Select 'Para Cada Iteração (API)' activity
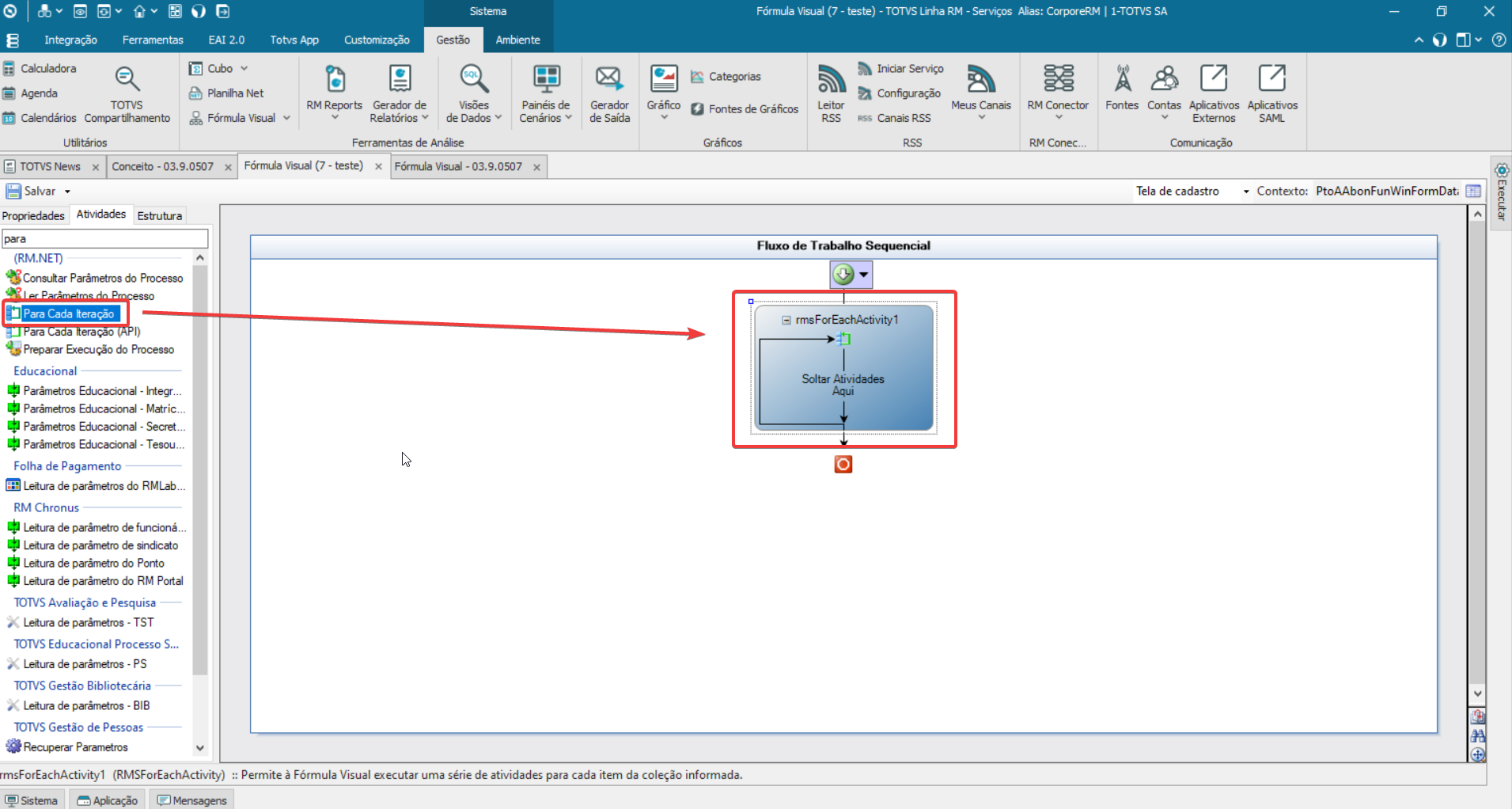The width and height of the screenshot is (1512, 809). tap(81, 332)
